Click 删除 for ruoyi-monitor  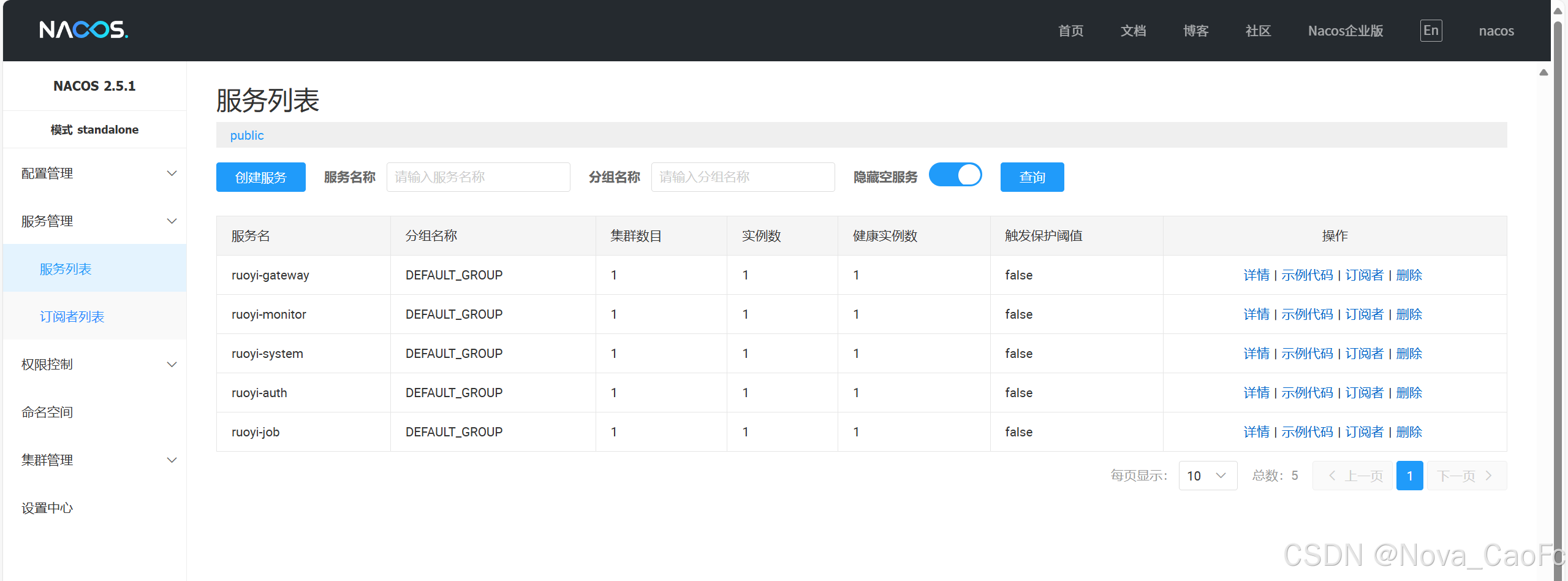1409,314
